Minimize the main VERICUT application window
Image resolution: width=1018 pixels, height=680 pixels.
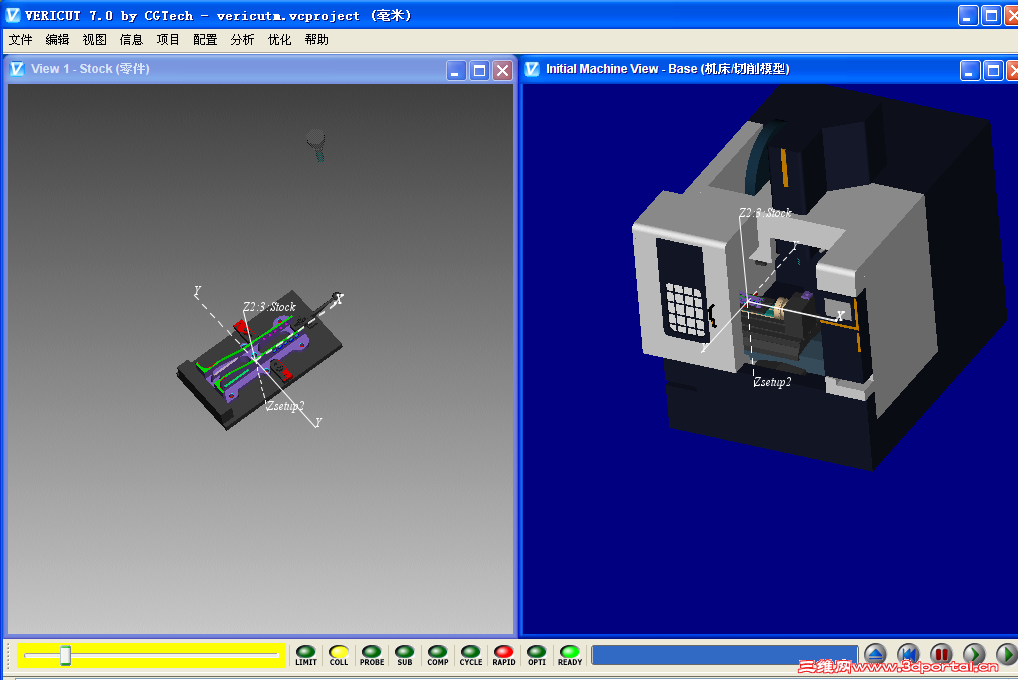(968, 16)
